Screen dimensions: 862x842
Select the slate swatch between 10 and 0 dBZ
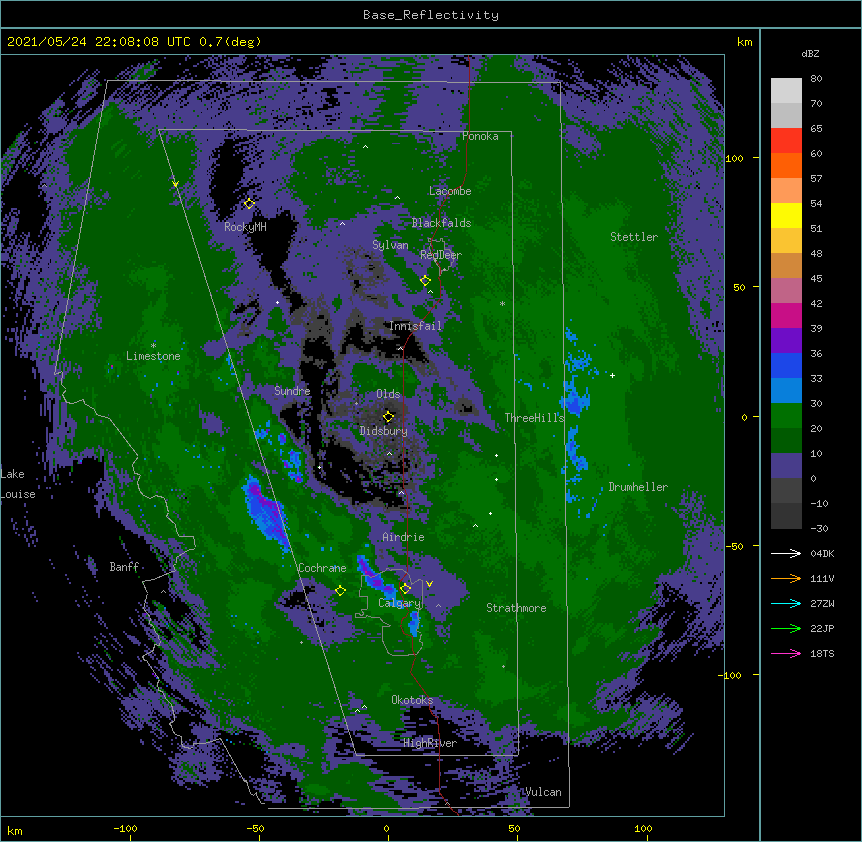[x=786, y=466]
